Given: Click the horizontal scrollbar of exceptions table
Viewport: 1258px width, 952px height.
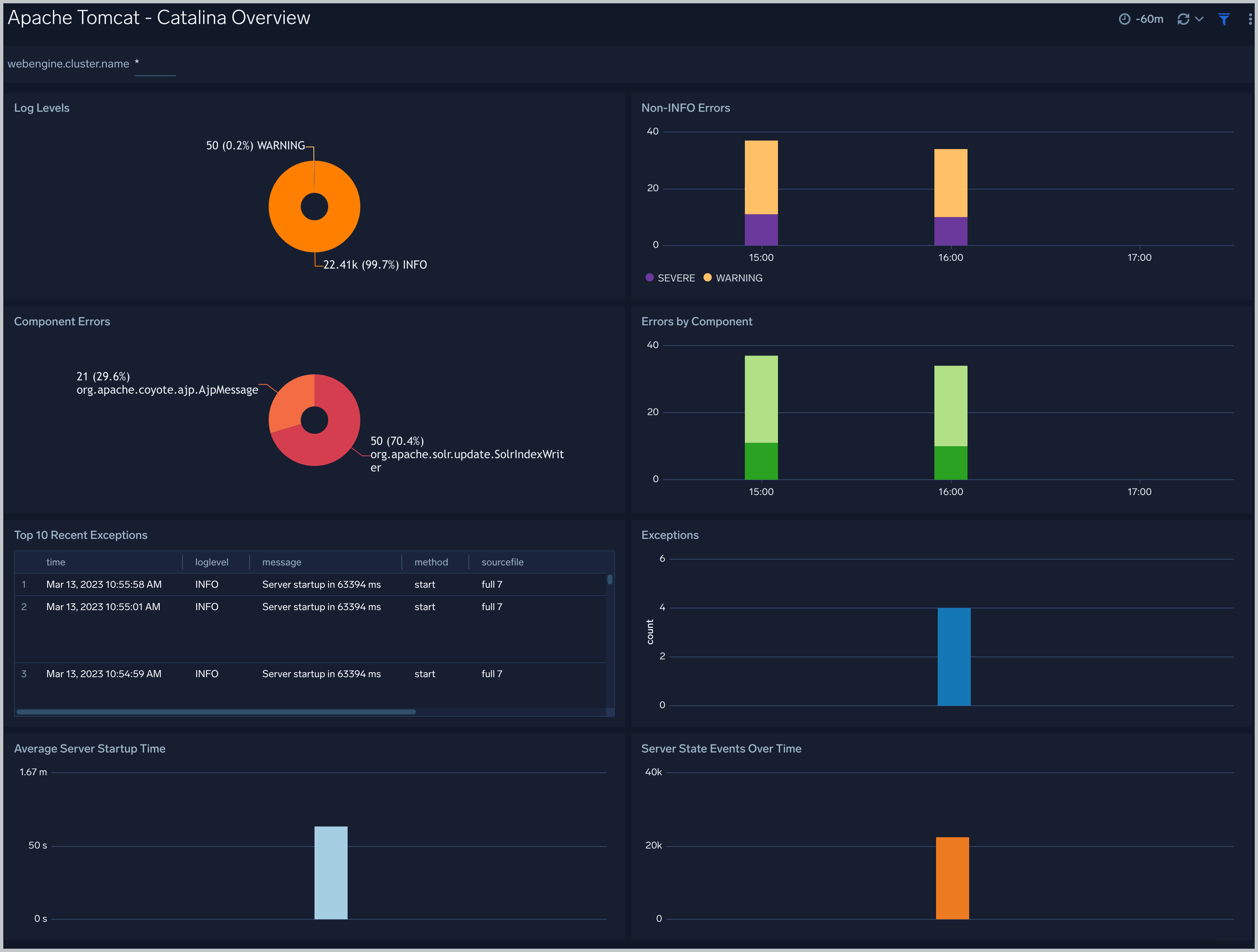Looking at the screenshot, I should (216, 712).
